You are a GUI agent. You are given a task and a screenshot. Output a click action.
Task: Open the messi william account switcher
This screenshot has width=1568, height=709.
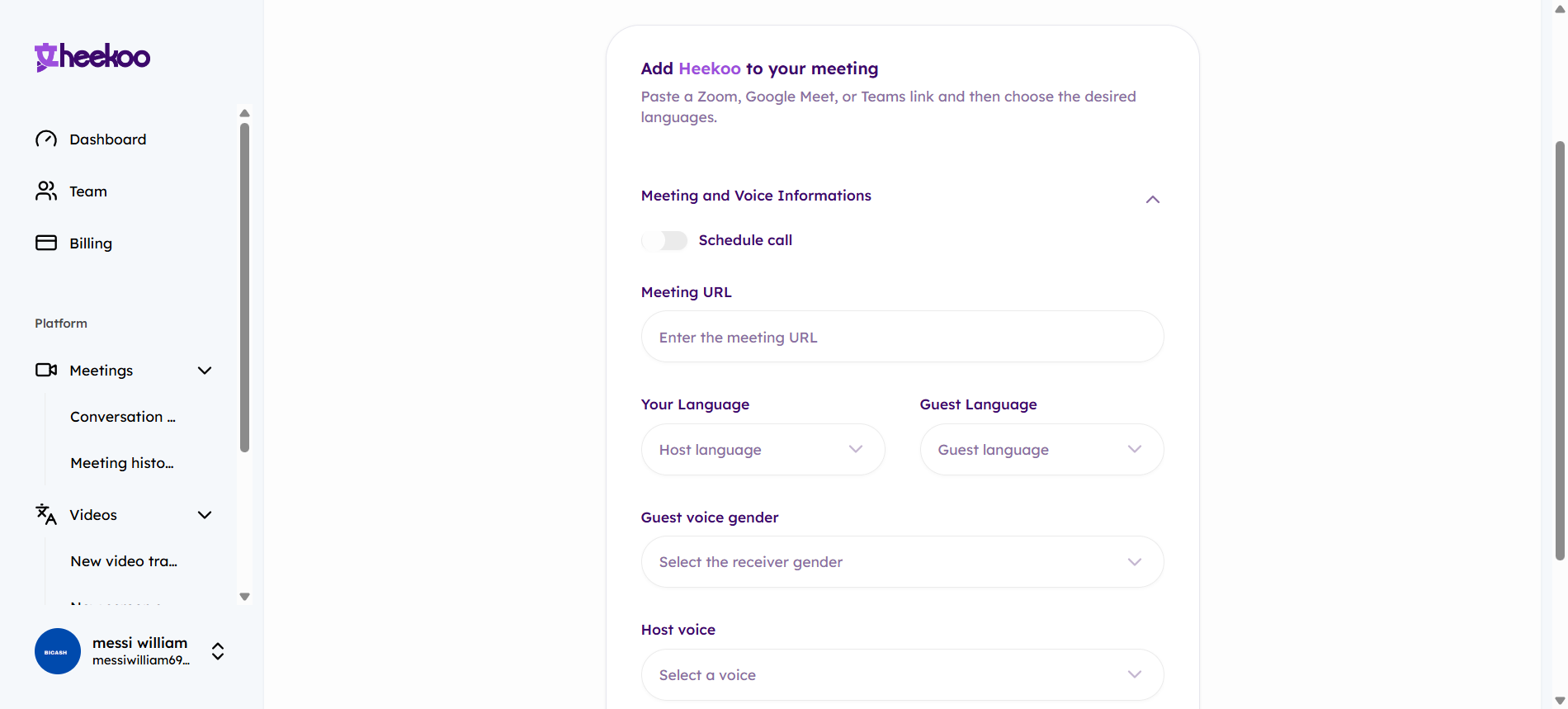click(218, 651)
